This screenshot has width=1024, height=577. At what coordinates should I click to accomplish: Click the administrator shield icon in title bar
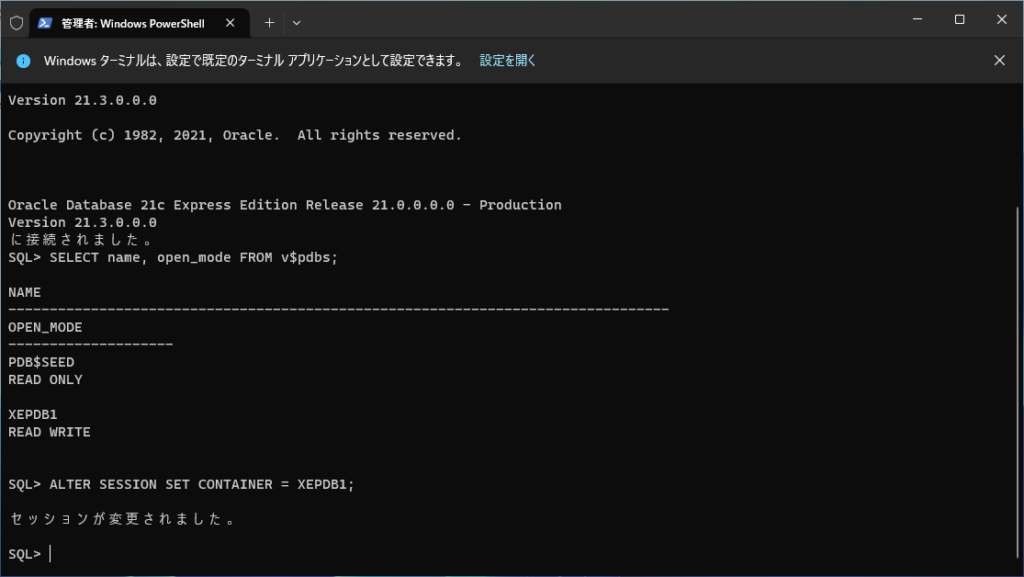(x=16, y=21)
